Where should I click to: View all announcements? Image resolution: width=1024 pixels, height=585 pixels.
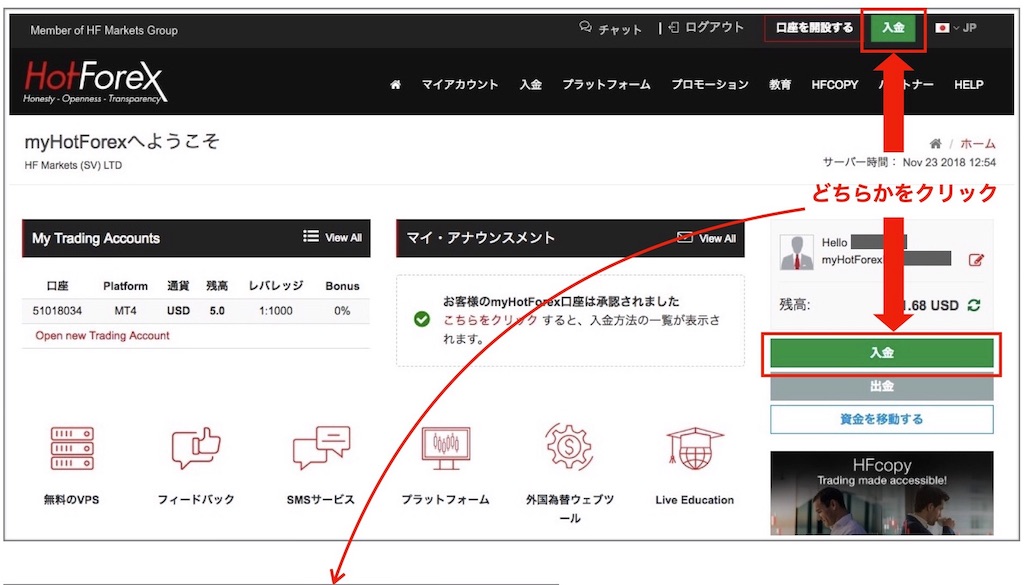[x=706, y=238]
